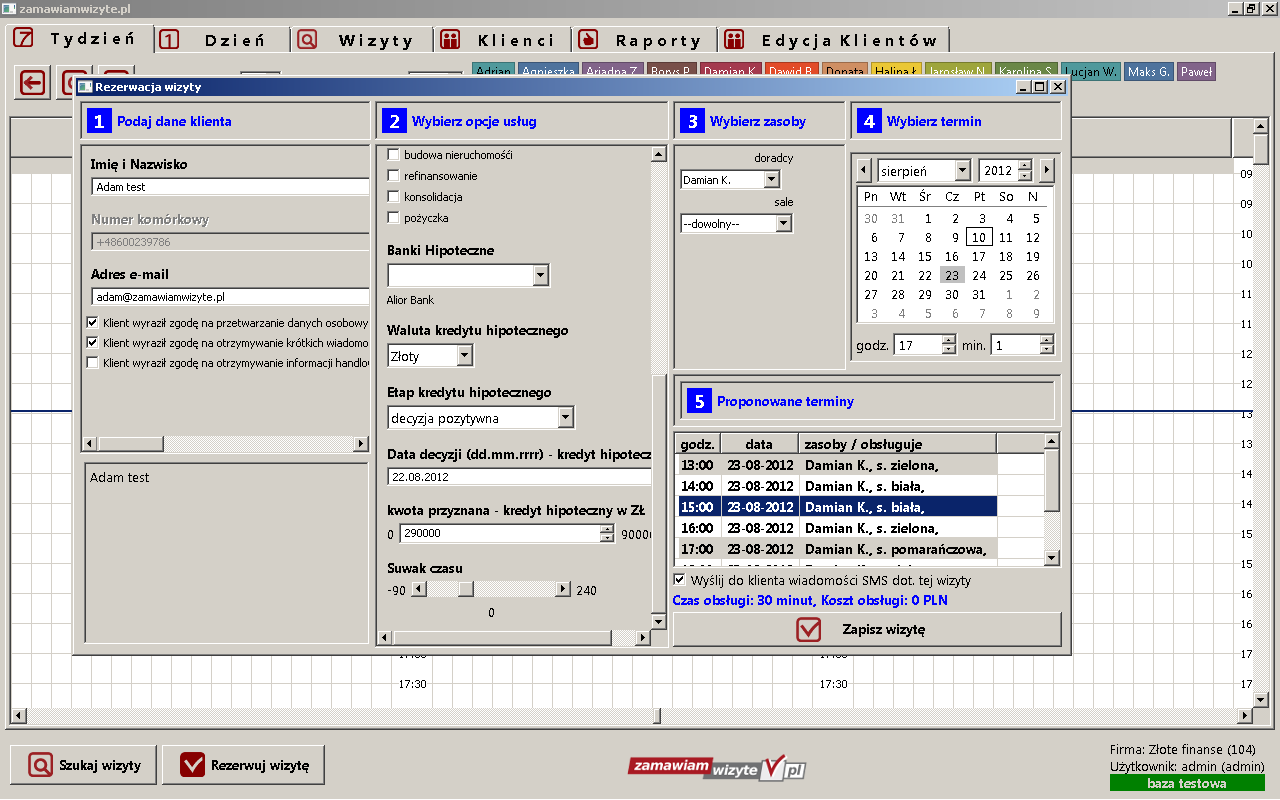Screen dimensions: 1280x800
Task: Click right arrow of Suwak czasu slider
Action: click(x=563, y=590)
